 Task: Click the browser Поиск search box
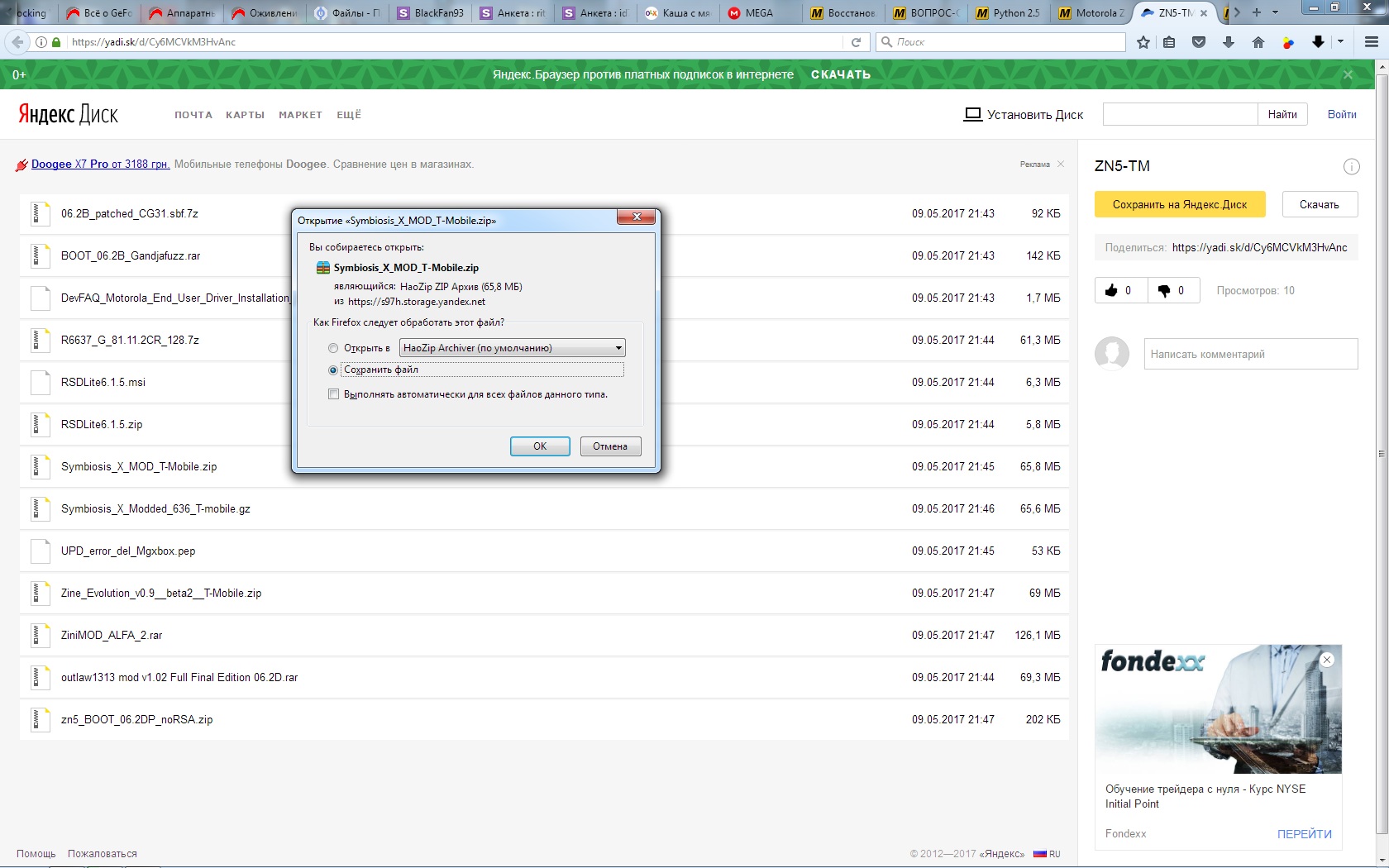coord(1001,41)
